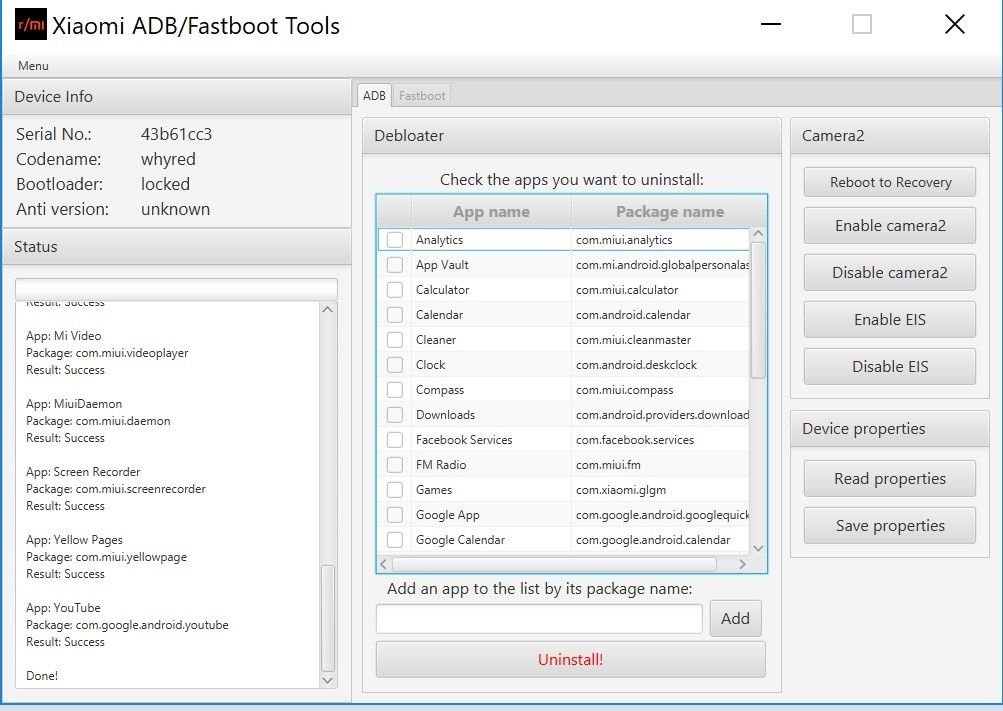Click codename value whyred
This screenshot has width=1003, height=711.
click(168, 159)
